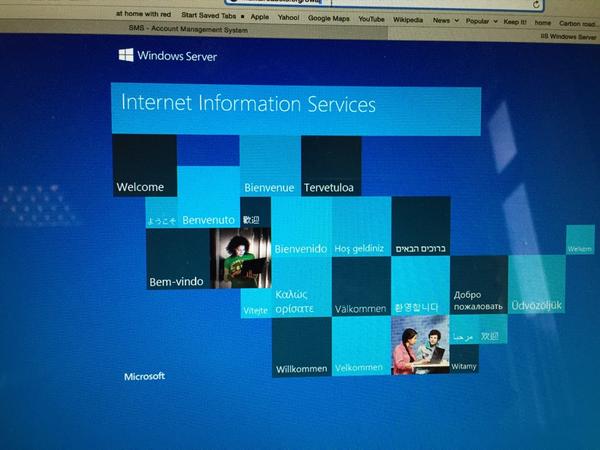Click the Bem-vindo tile
The width and height of the screenshot is (600, 450).
(178, 259)
